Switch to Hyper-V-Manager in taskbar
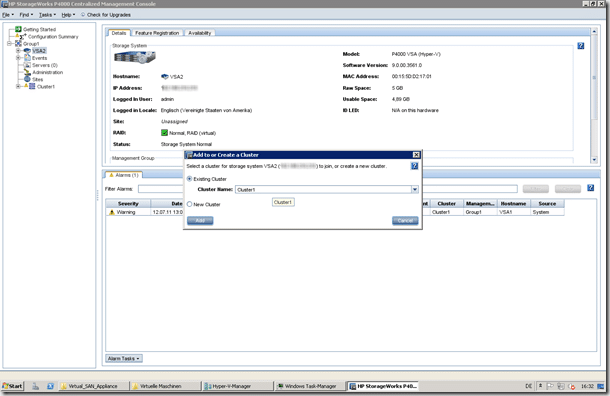The width and height of the screenshot is (610, 396). click(238, 386)
